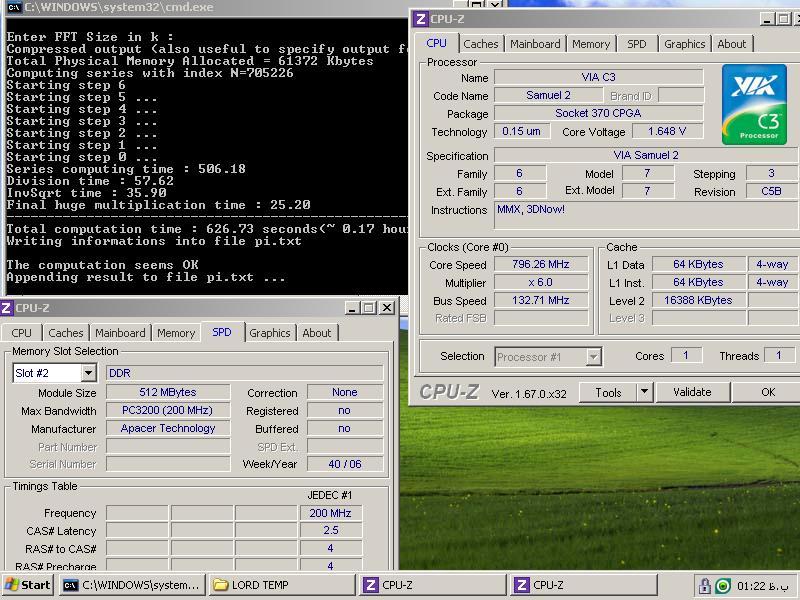Click the padlock icon in system tray
Image resolution: width=800 pixels, height=600 pixels.
click(x=705, y=585)
